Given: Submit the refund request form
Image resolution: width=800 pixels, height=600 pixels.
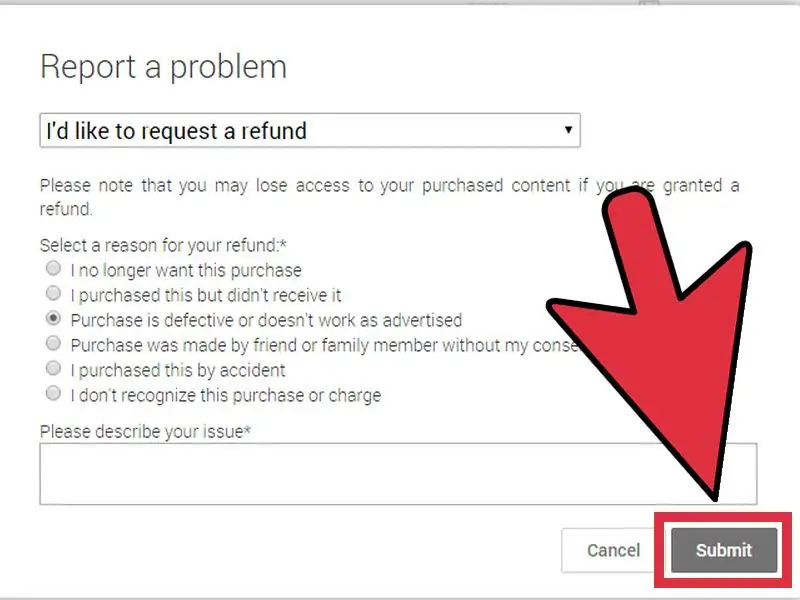Looking at the screenshot, I should click(x=723, y=550).
